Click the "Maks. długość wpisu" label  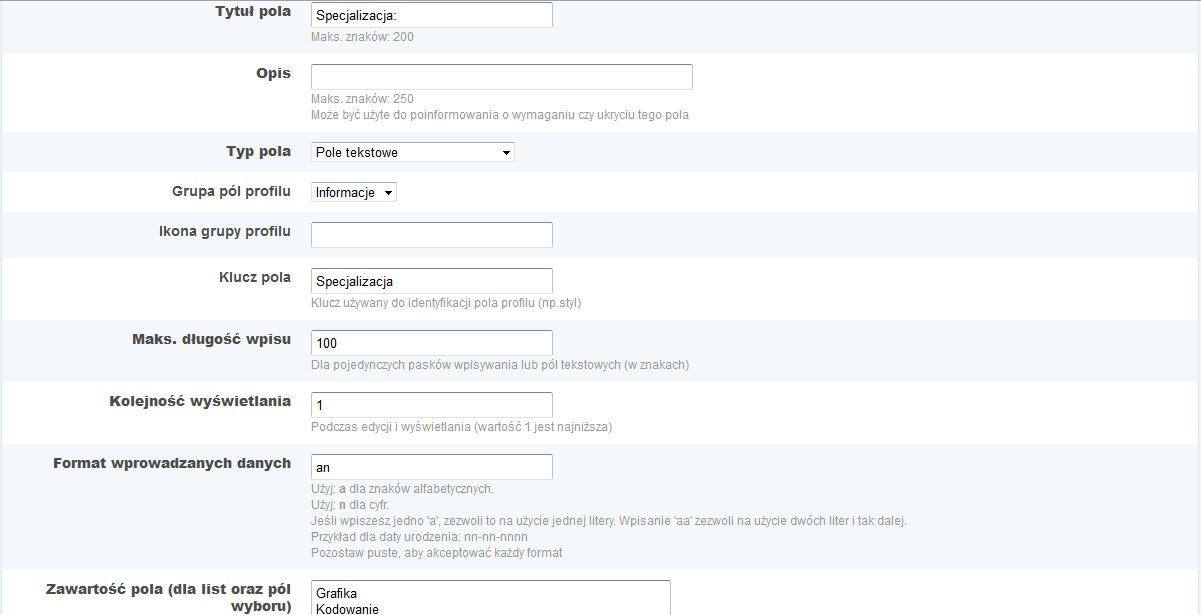[211, 339]
